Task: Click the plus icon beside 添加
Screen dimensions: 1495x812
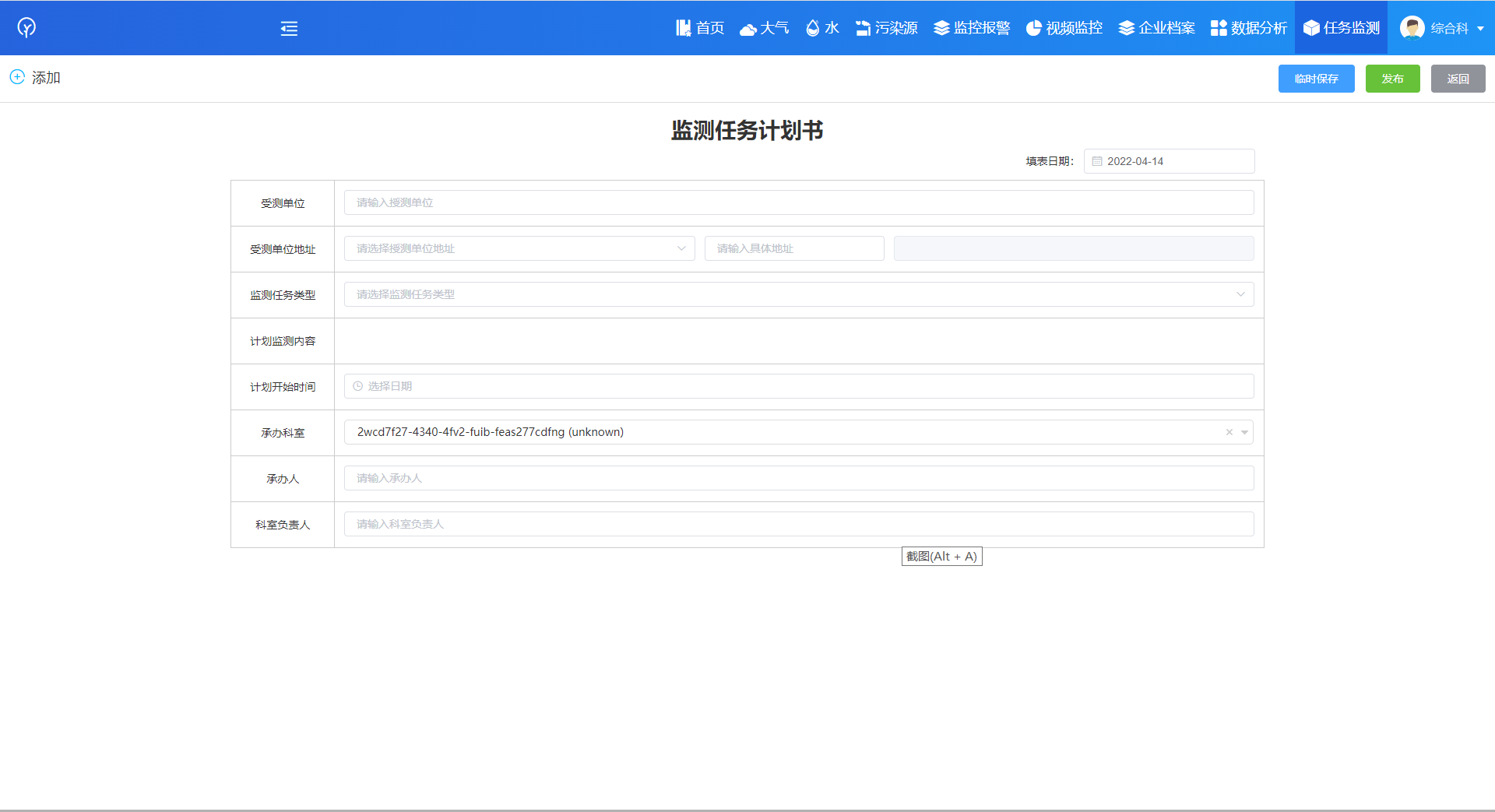Action: pos(17,77)
